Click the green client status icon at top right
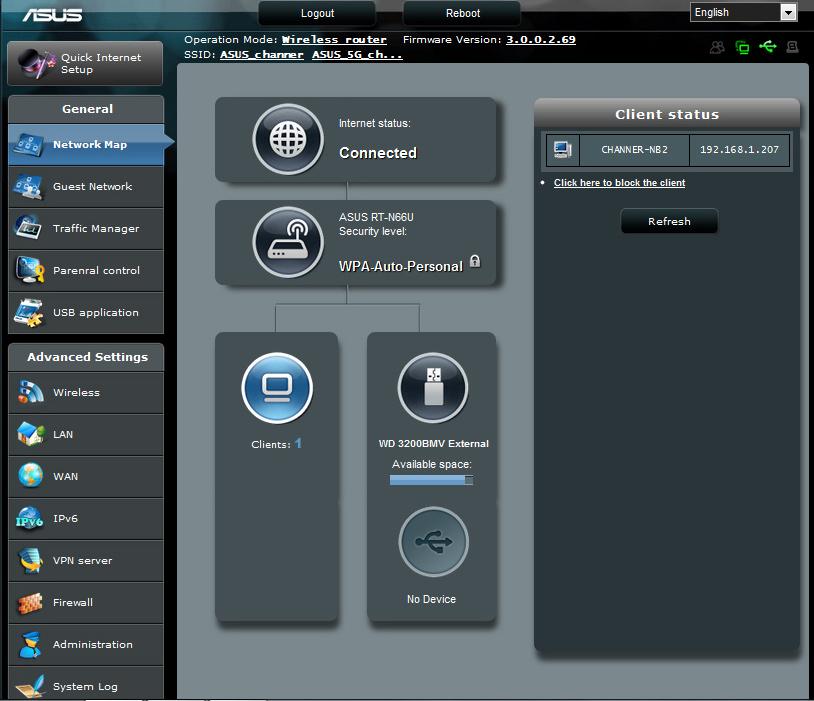 (x=742, y=47)
